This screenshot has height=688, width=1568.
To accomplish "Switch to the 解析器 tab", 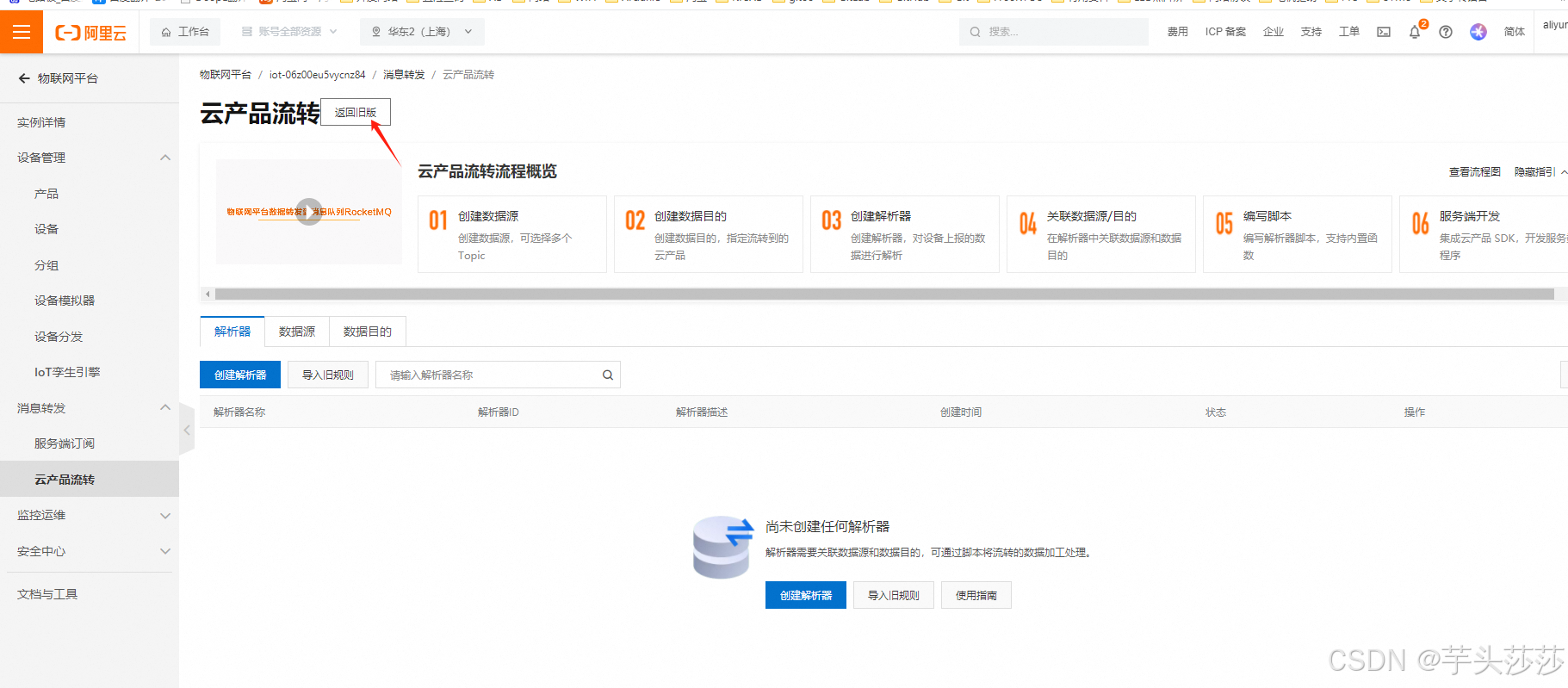I will [x=232, y=332].
